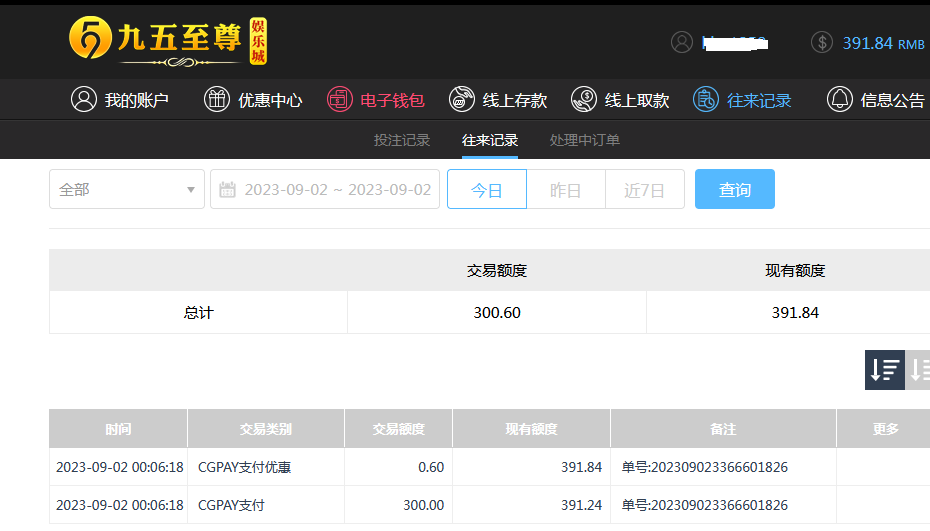This screenshot has width=930, height=531.
Task: Click the 现有额度 table column header
Action: (x=531, y=428)
